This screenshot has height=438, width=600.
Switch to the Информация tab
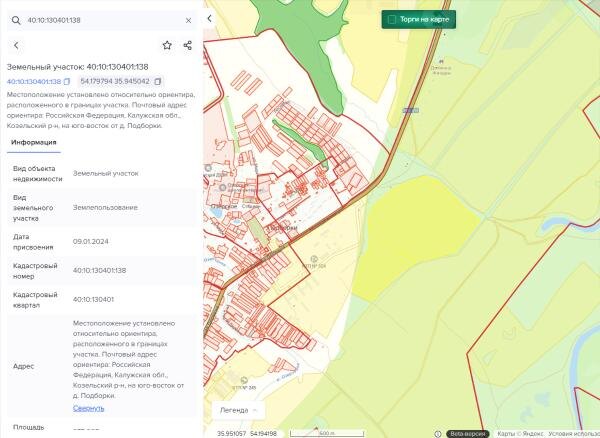pyautogui.click(x=34, y=142)
